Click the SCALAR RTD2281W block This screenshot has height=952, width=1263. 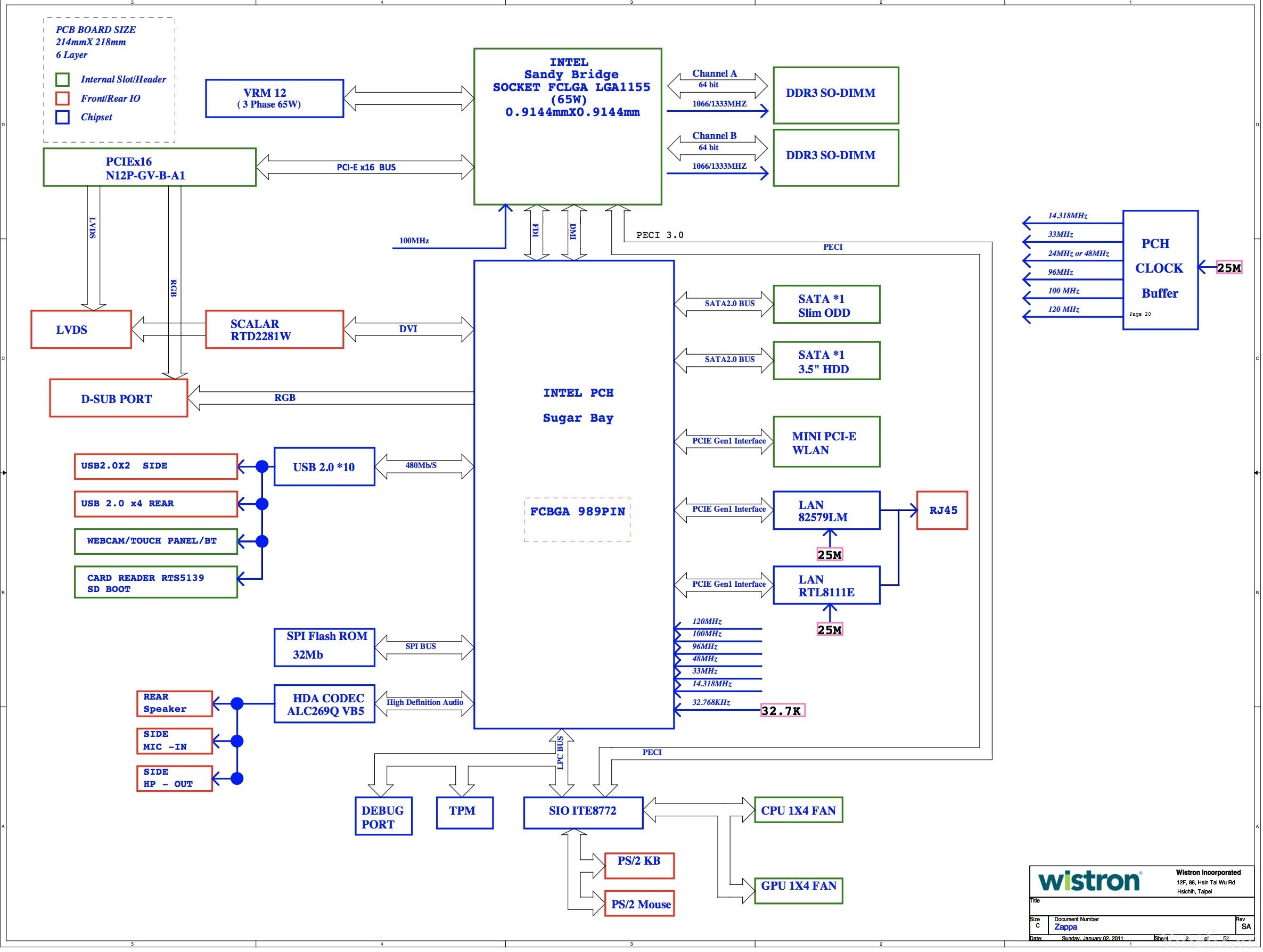point(275,330)
